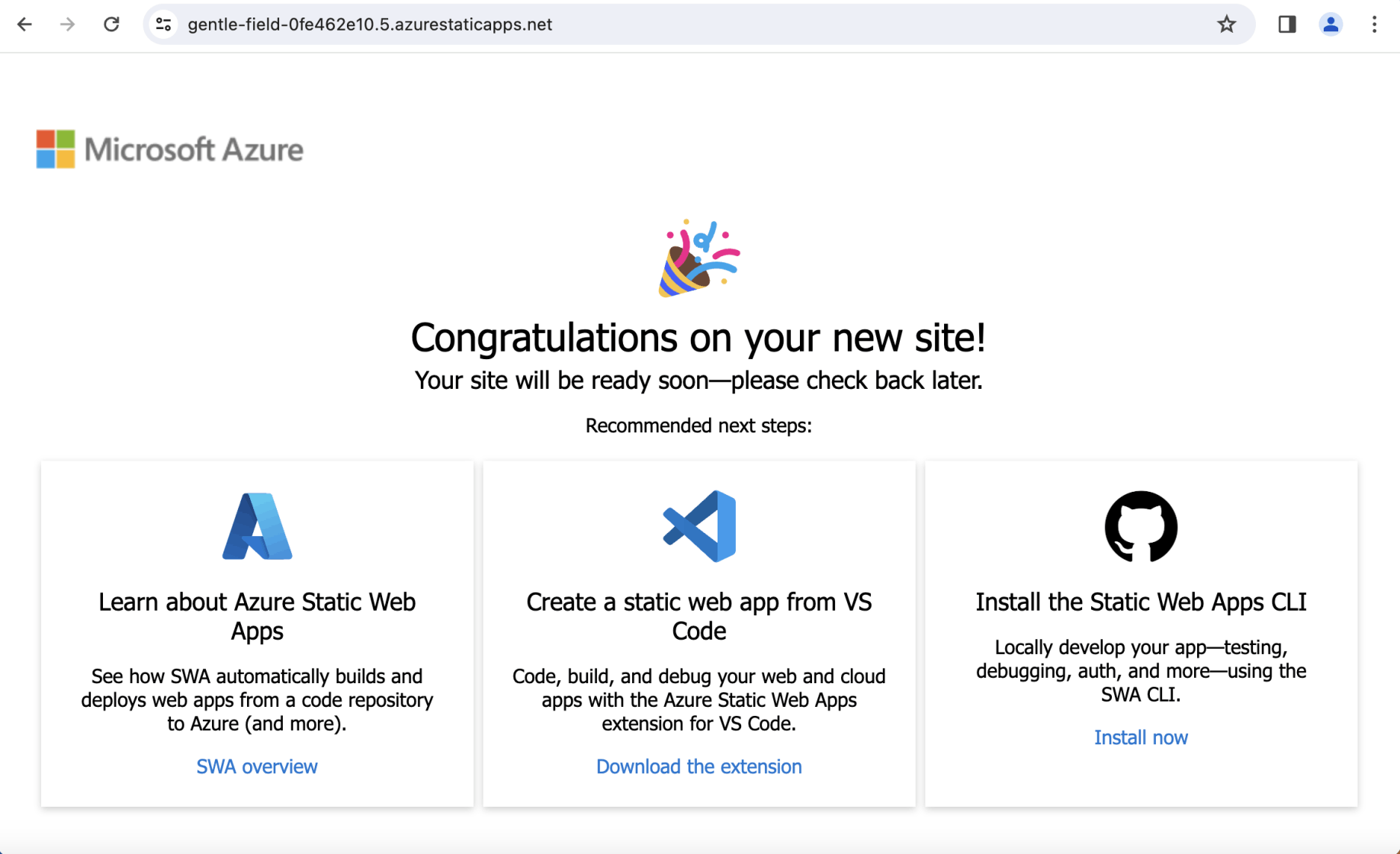Reload the page with refresh icon
This screenshot has width=1400, height=854.
point(111,24)
